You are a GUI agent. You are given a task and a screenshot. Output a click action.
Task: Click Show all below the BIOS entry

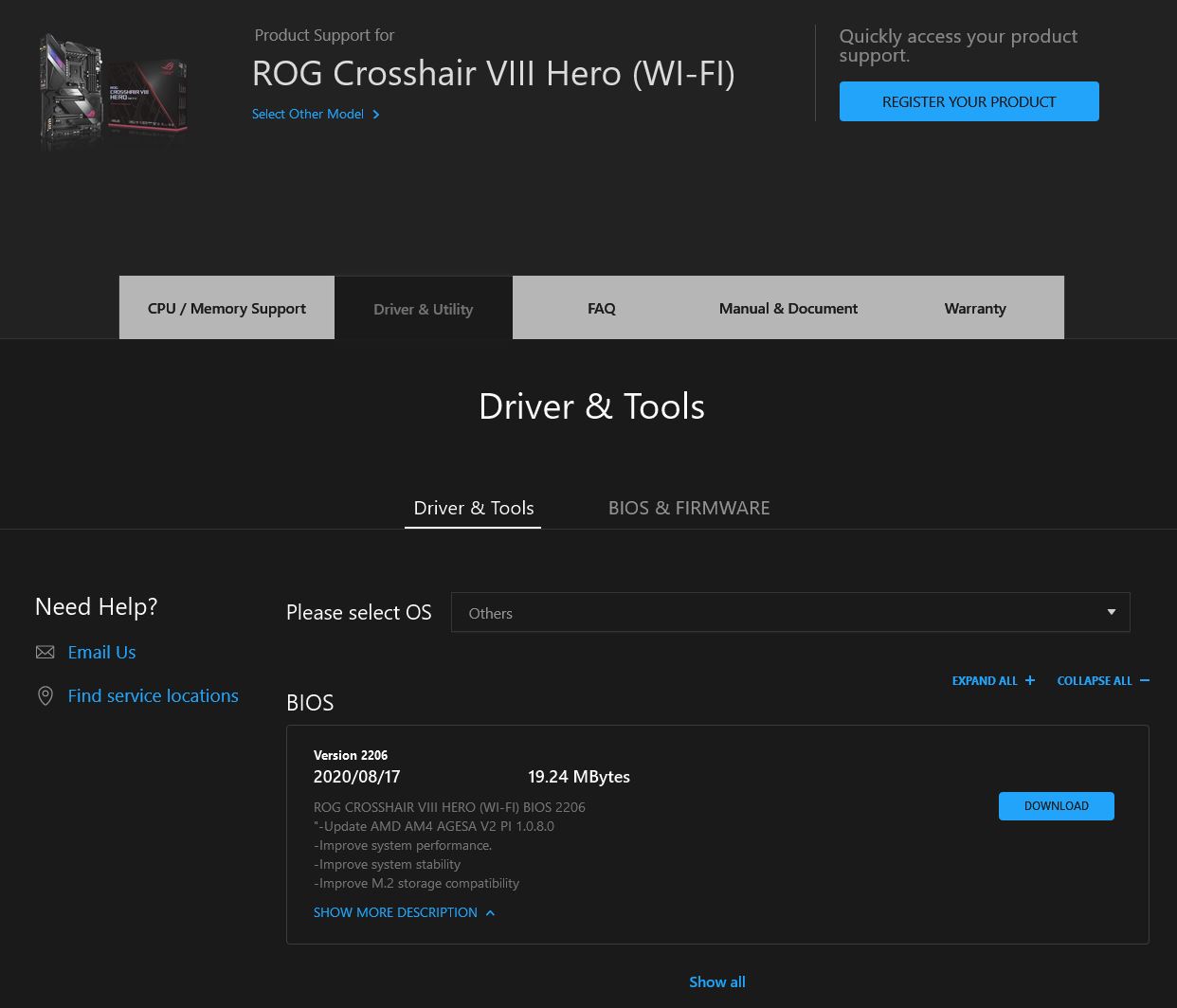coord(716,981)
